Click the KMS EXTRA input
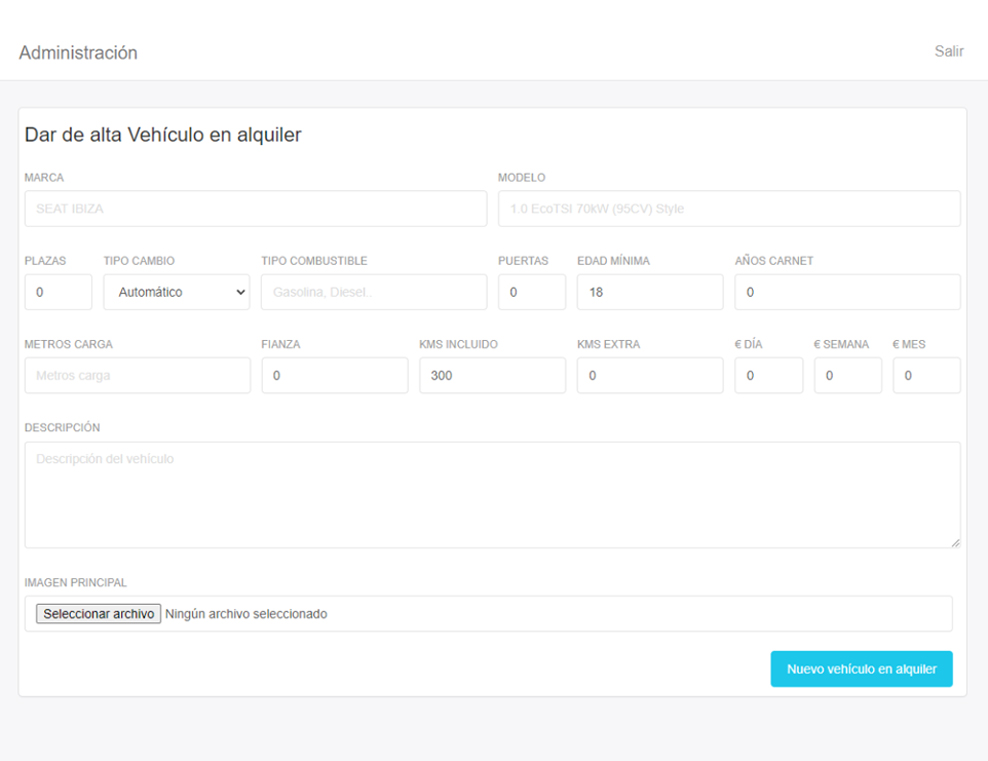Viewport: 988px width, 761px height. point(650,375)
